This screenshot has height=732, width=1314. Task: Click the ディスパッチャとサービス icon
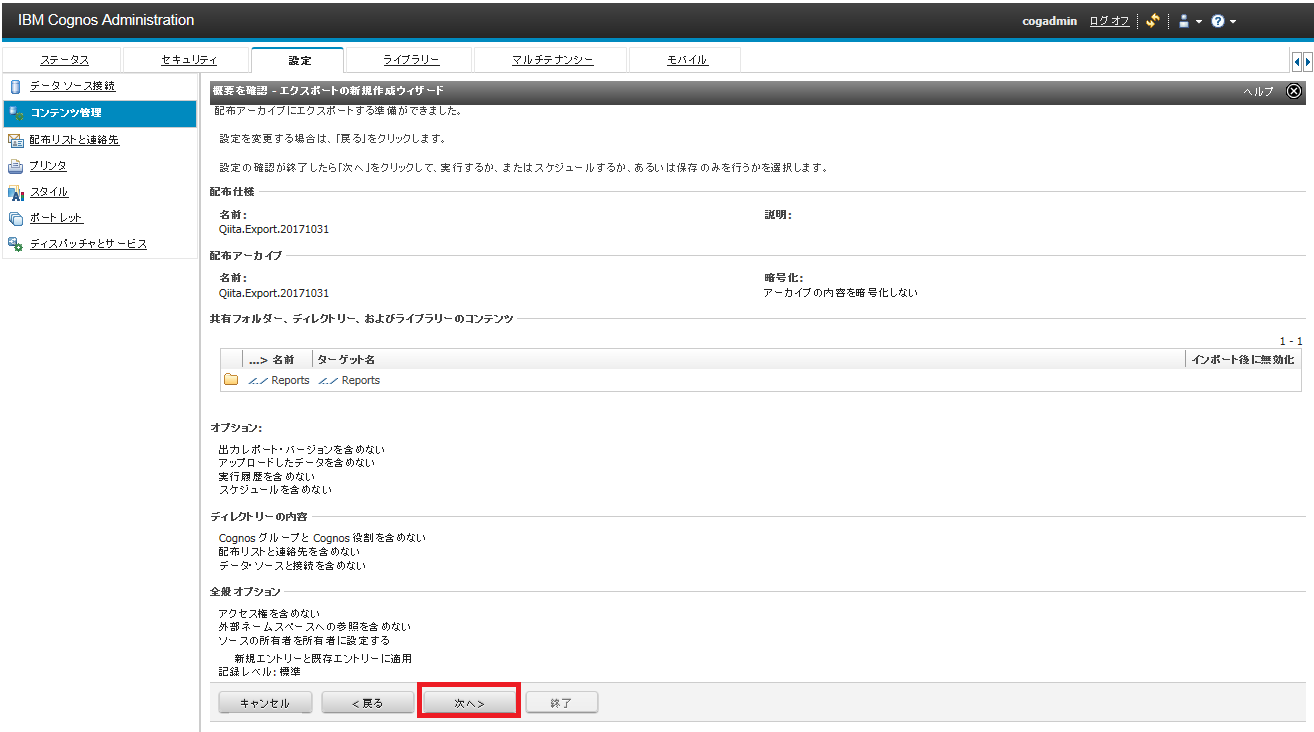point(15,244)
